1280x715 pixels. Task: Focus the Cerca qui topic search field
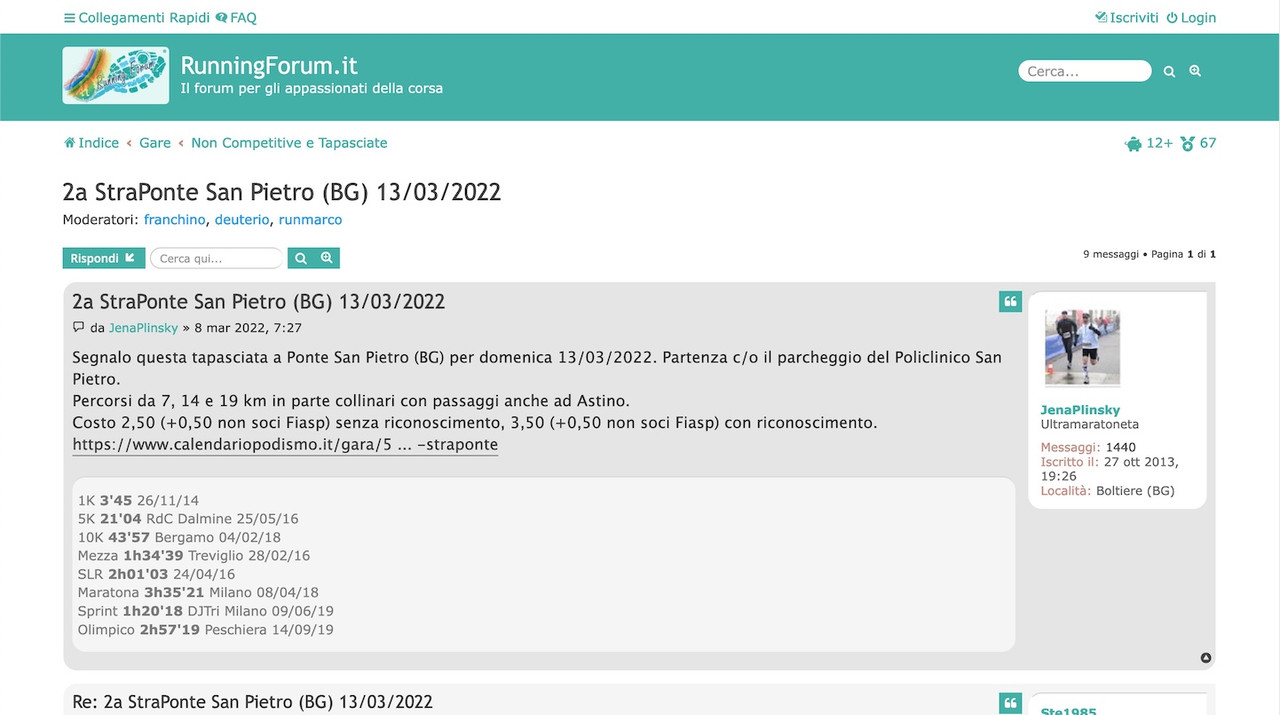click(217, 258)
